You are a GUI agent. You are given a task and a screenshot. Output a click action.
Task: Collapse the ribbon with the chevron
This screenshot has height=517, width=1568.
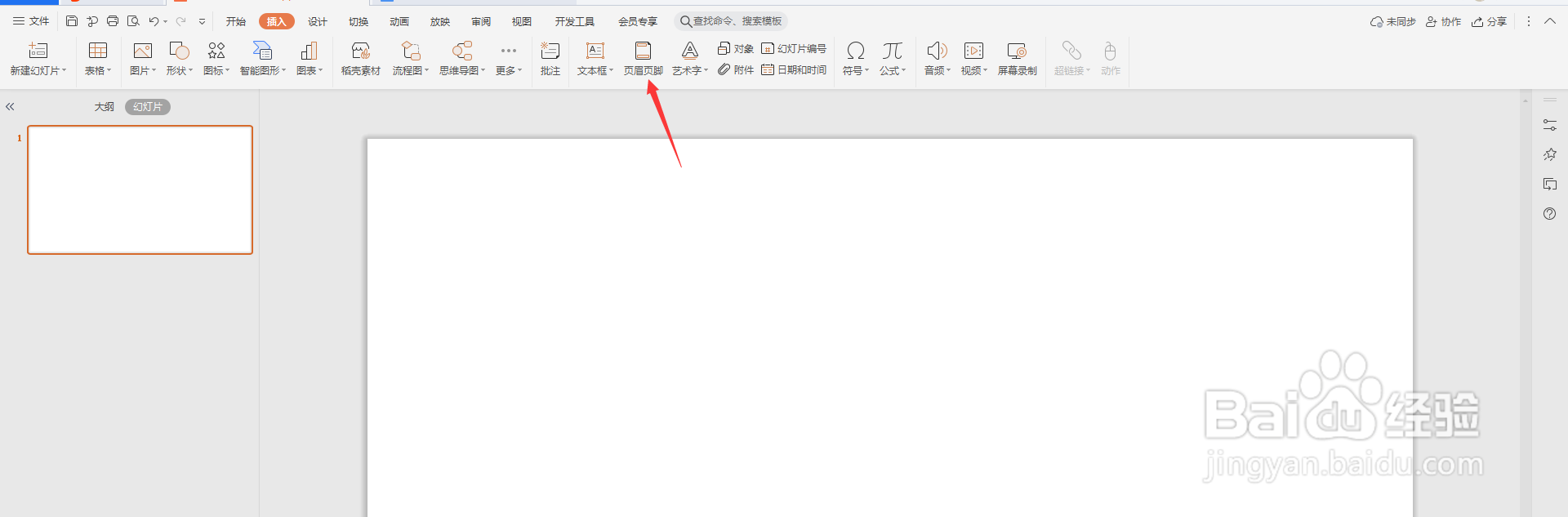pyautogui.click(x=1550, y=21)
